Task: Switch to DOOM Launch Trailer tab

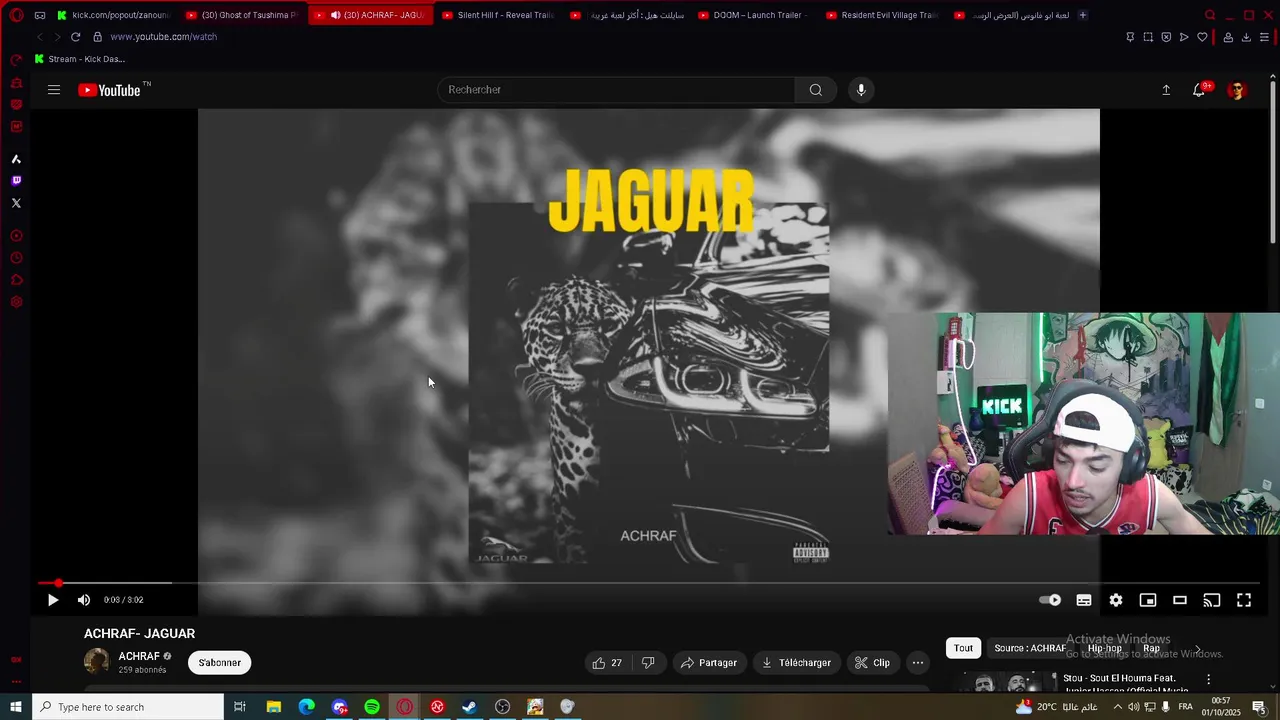Action: pos(754,15)
